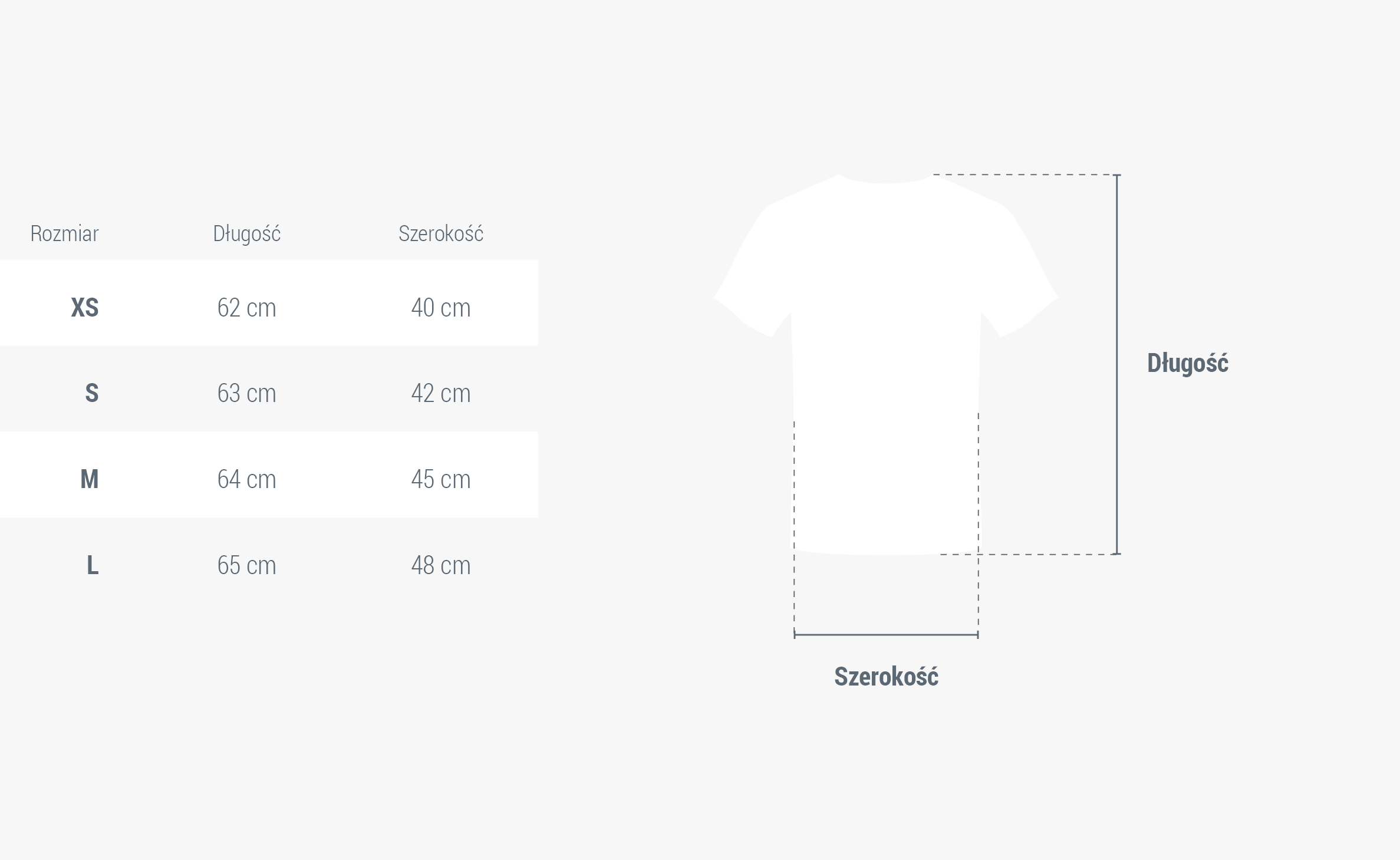This screenshot has height=860, width=1400.
Task: Click the Długość table column header
Action: [246, 234]
